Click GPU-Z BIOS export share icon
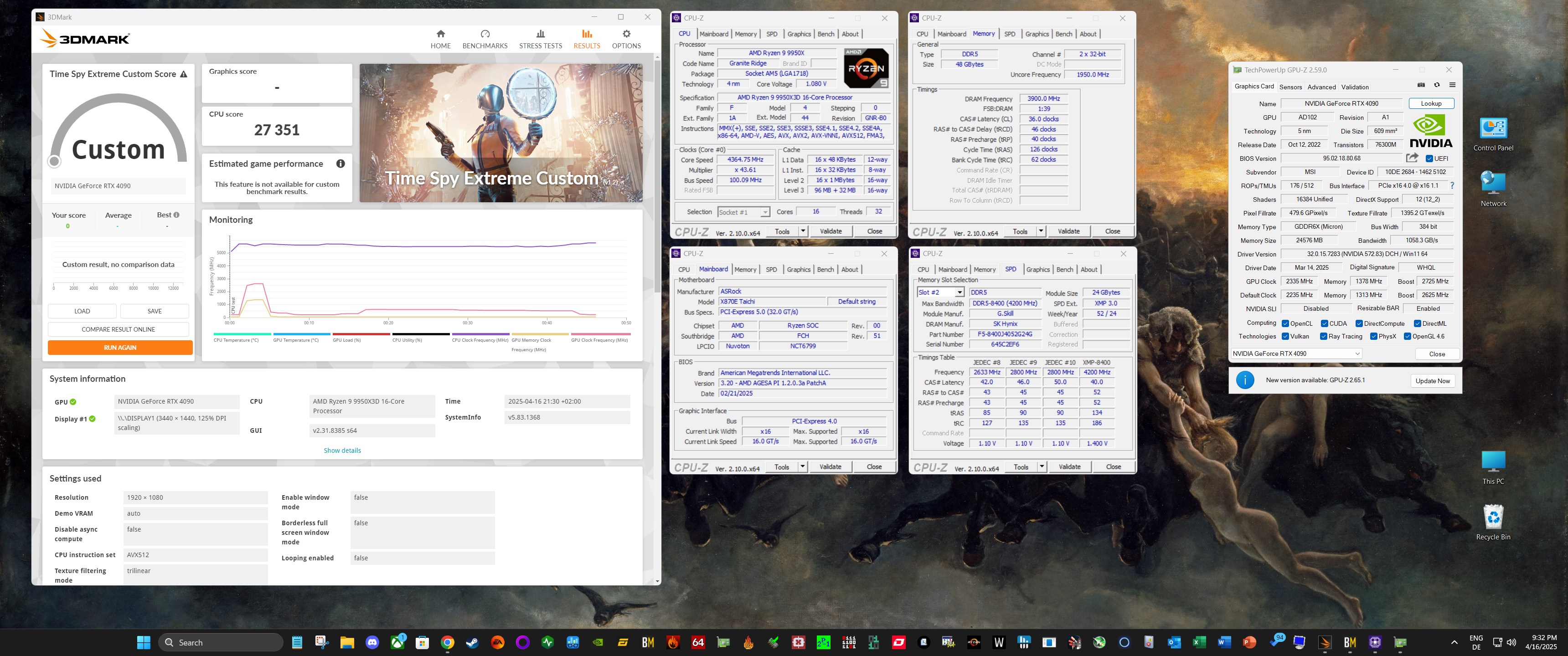Screen dimensions: 1568x656 (1412, 158)
